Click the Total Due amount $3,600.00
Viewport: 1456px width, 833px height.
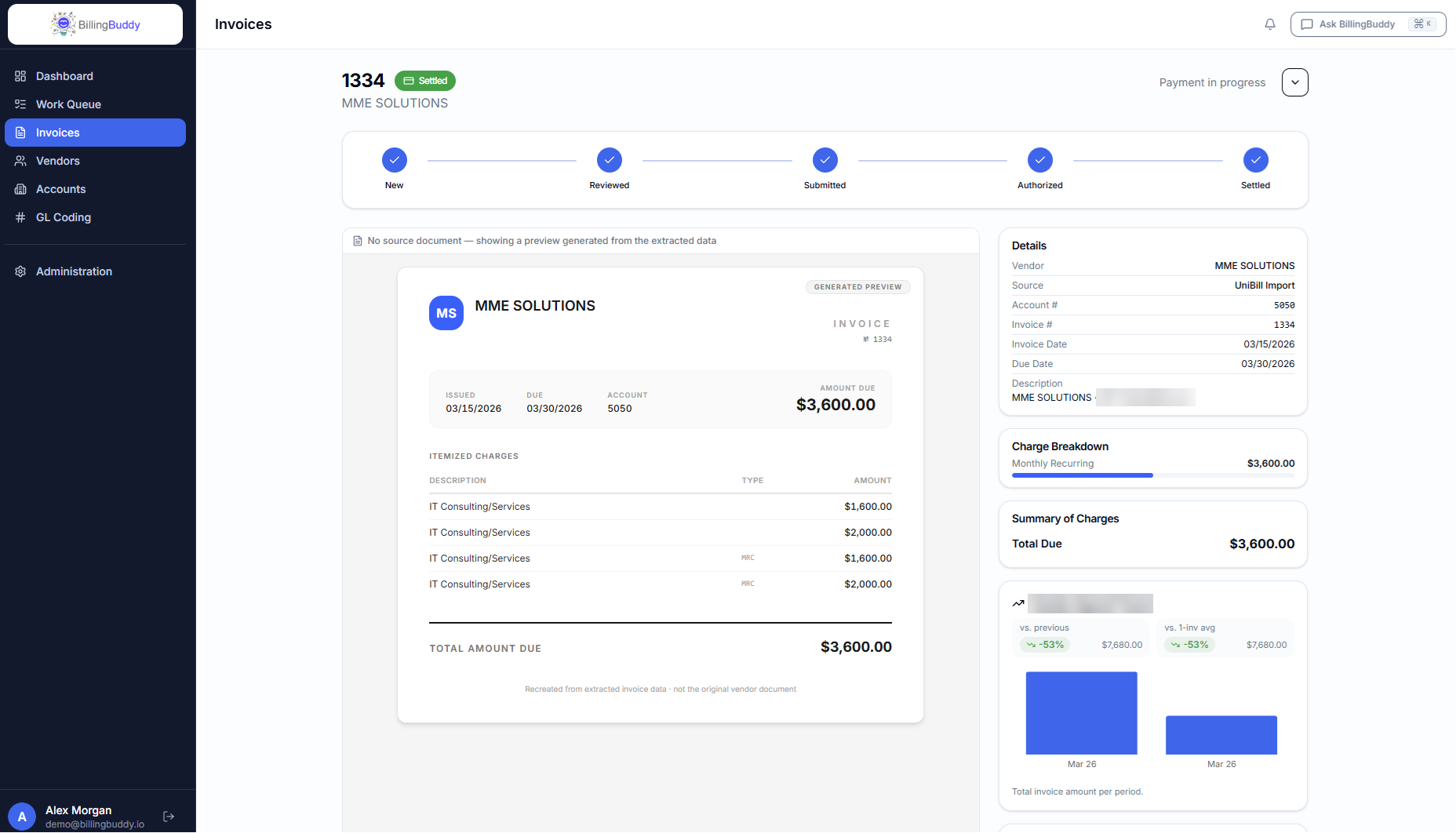[1261, 544]
